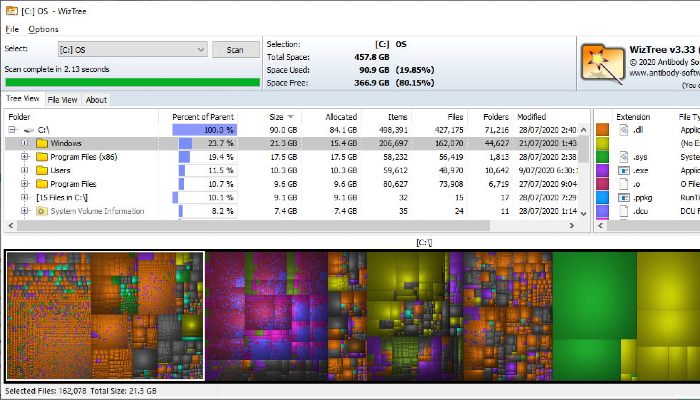Click the 19.4 % value for Program Files (x86)
The width and height of the screenshot is (700, 400).
[221, 157]
